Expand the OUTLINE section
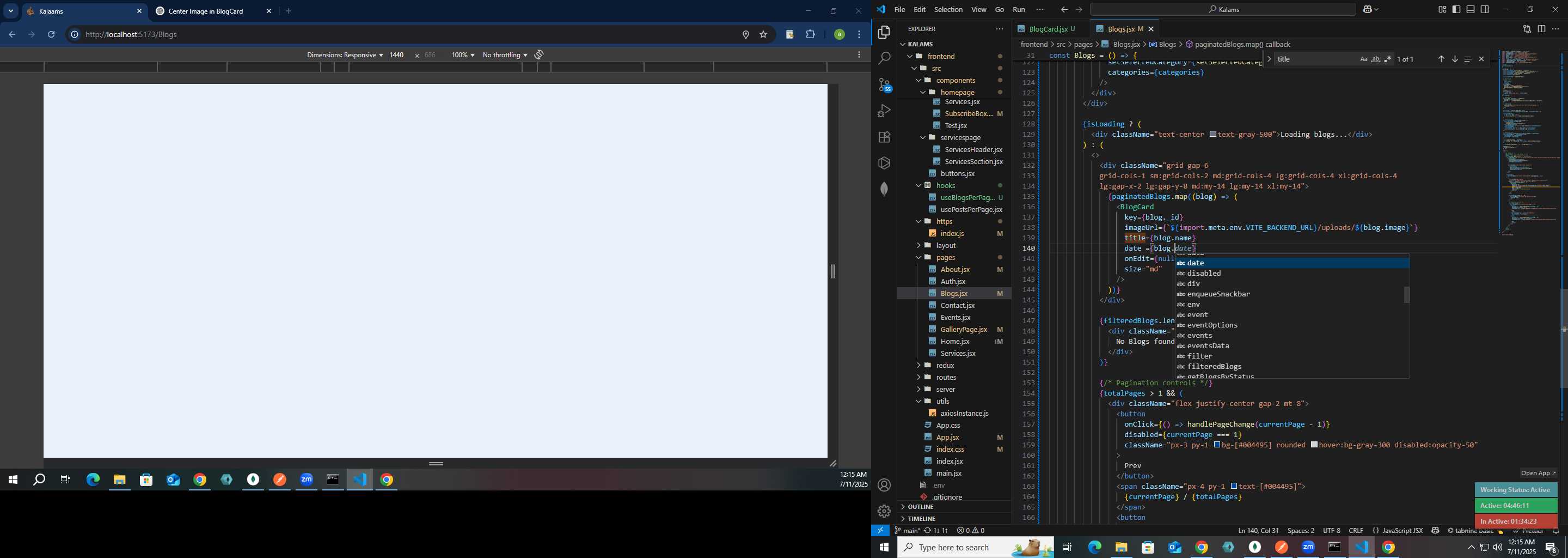 (x=921, y=507)
